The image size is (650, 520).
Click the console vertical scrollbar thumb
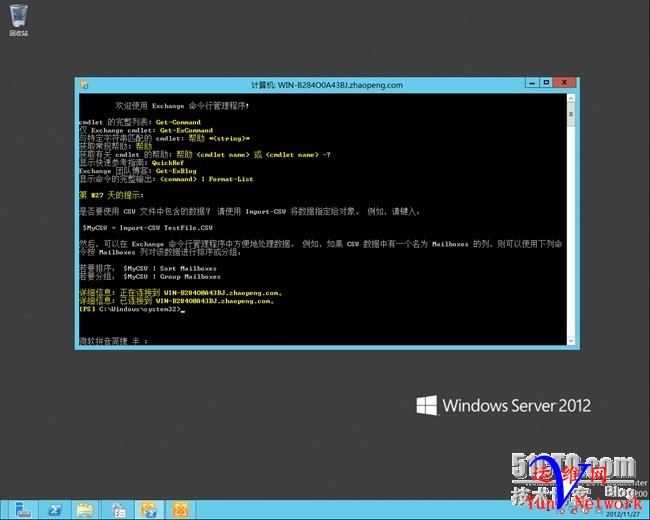[x=571, y=115]
